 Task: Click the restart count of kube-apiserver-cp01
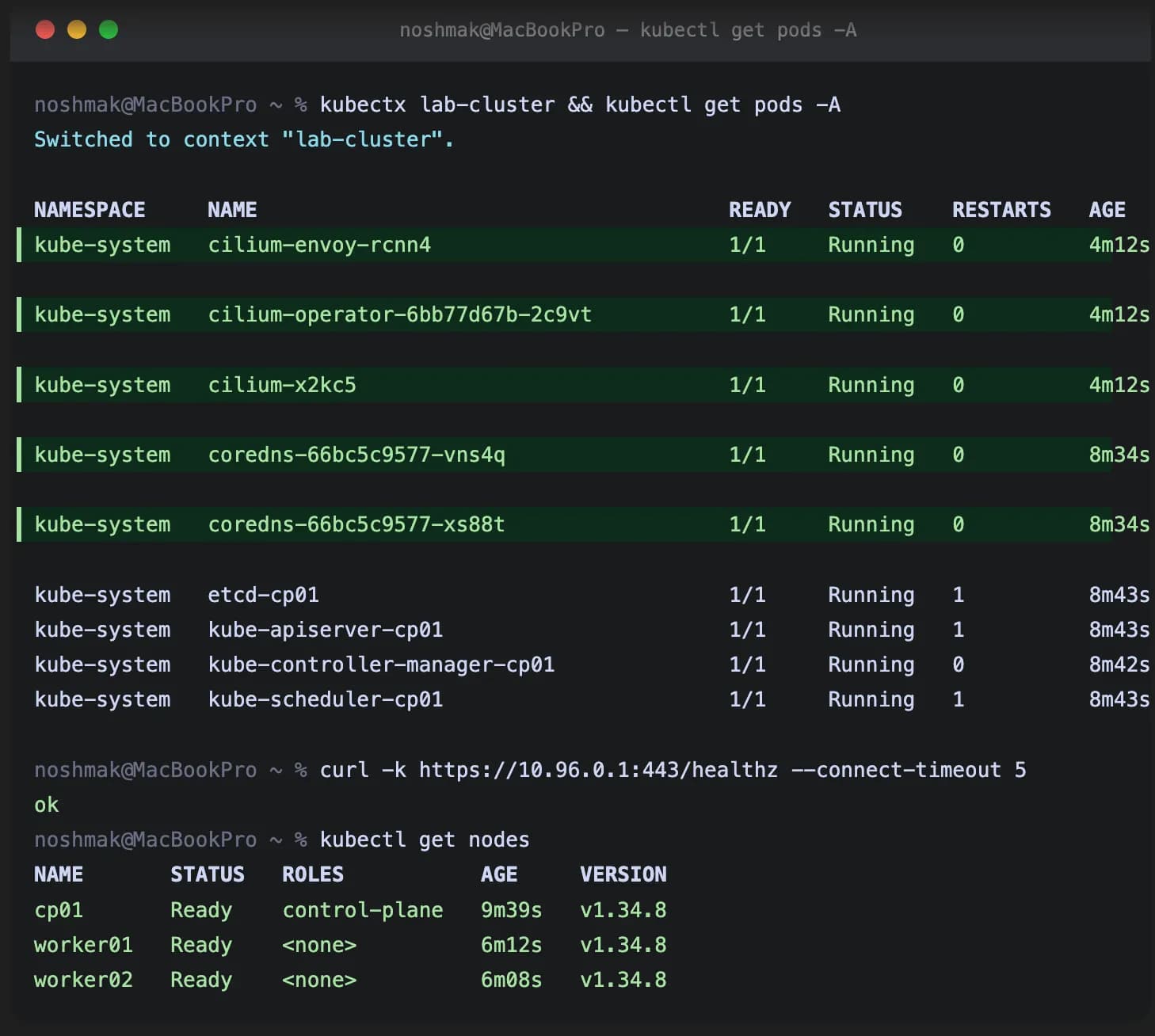click(x=959, y=630)
